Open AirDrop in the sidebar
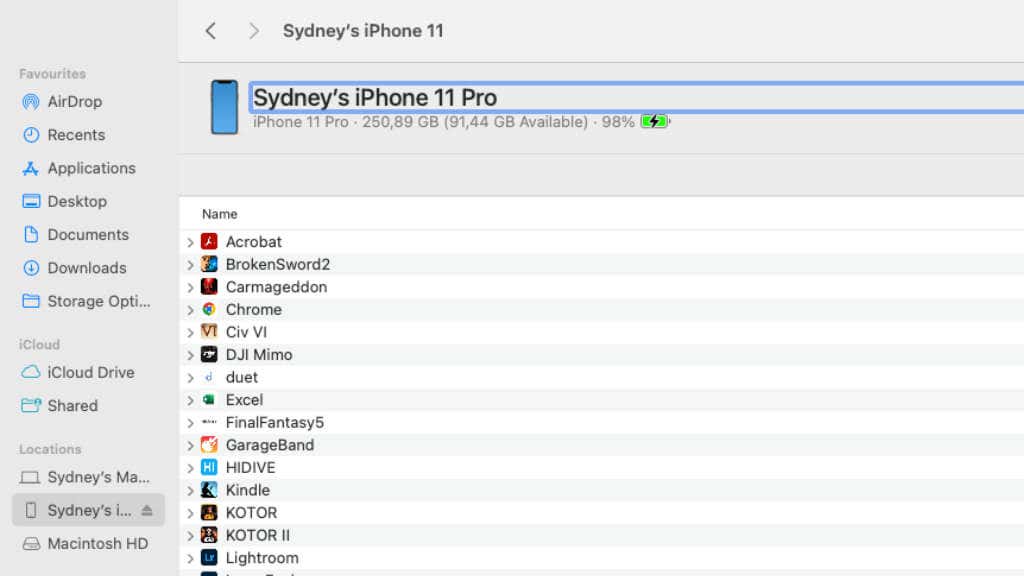The width and height of the screenshot is (1024, 576). click(74, 102)
